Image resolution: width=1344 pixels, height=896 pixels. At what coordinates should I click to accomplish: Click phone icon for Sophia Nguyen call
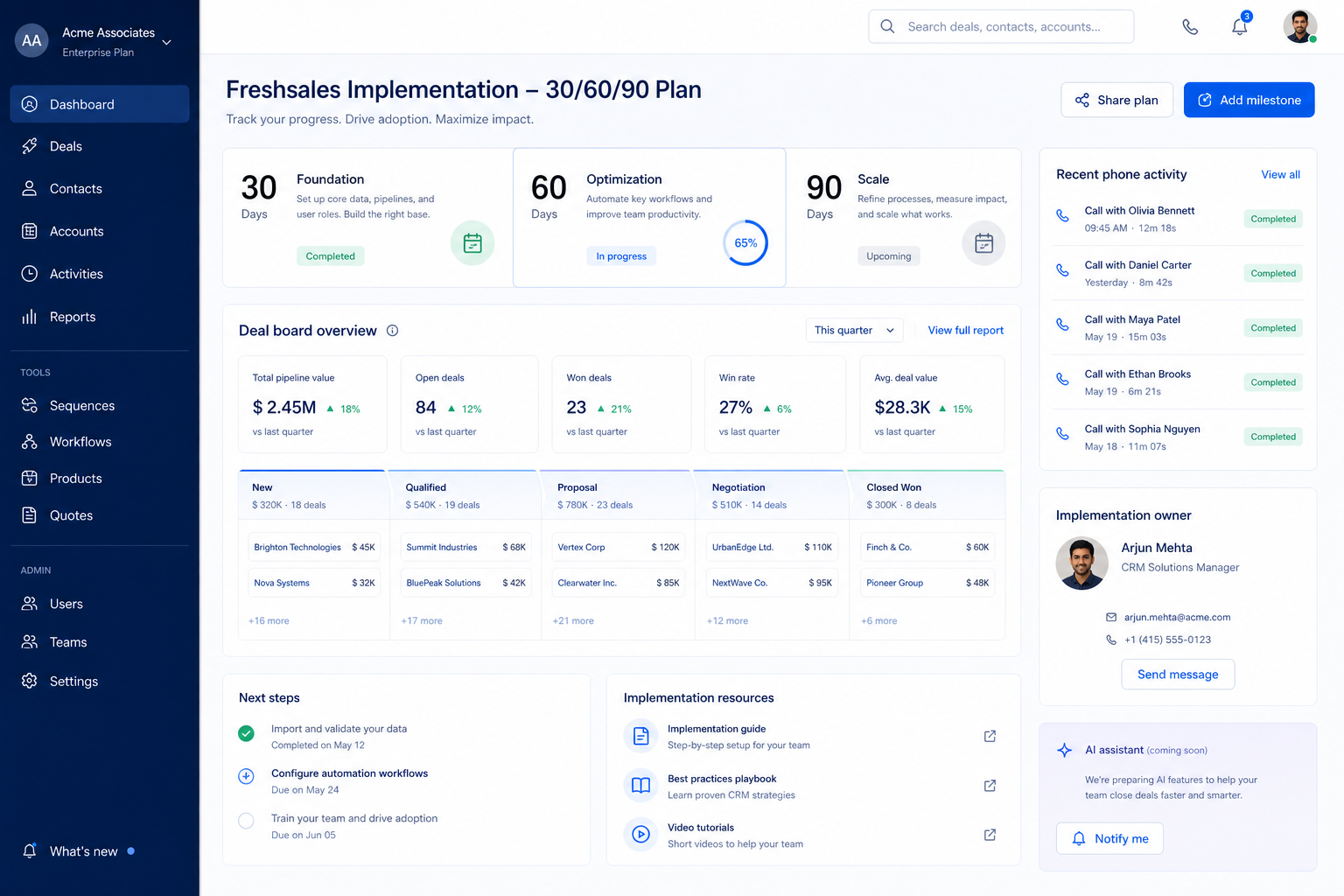coord(1062,433)
